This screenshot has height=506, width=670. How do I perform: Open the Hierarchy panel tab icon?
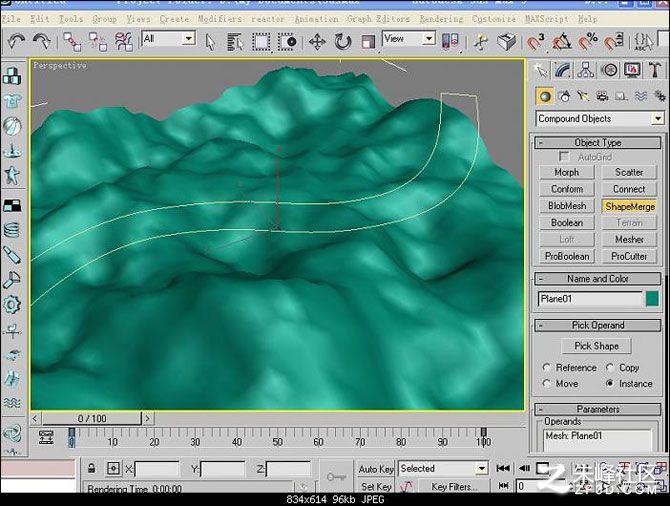(x=586, y=70)
